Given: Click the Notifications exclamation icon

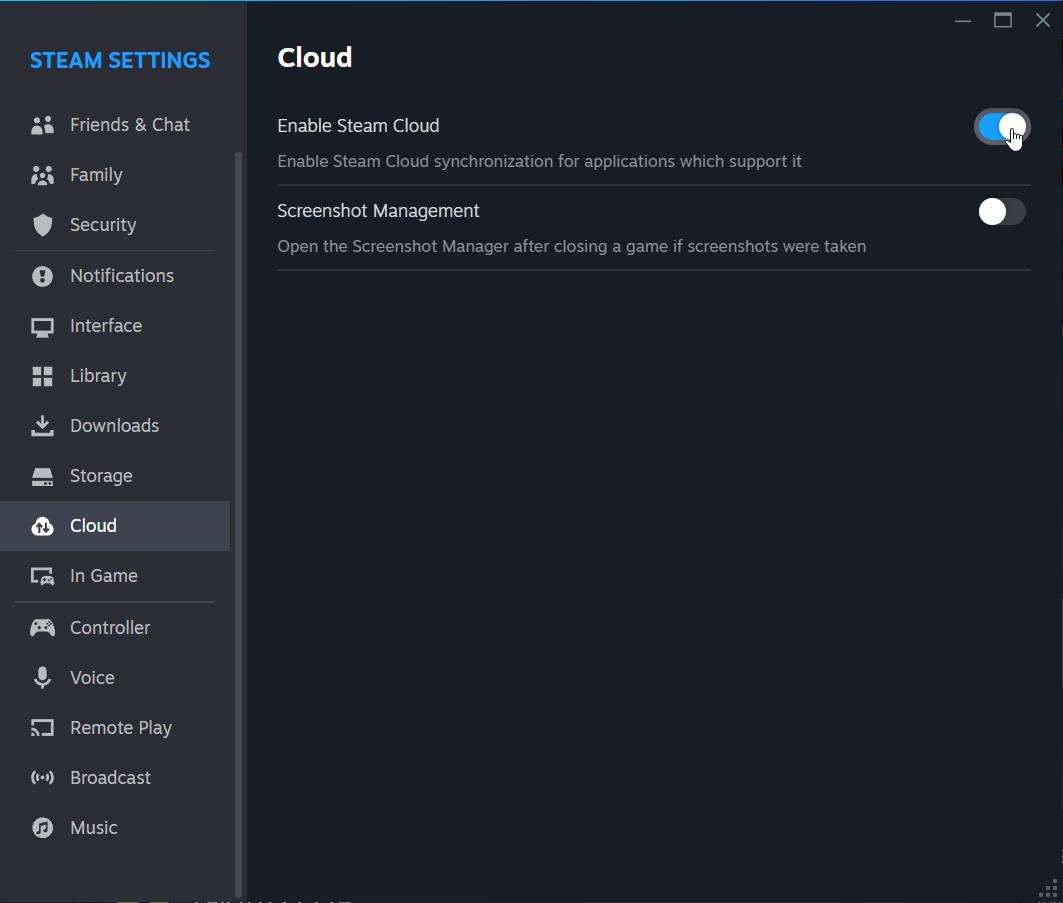Looking at the screenshot, I should (x=42, y=276).
